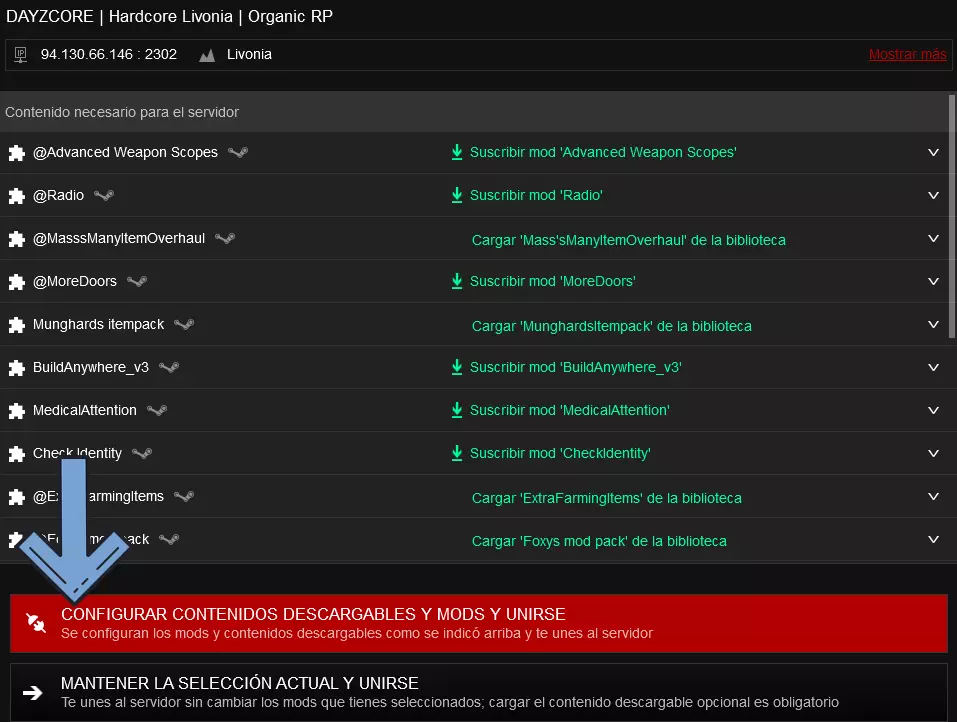Screen dimensions: 957x722
Task: Expand the @Radio row chevron
Action: [933, 195]
